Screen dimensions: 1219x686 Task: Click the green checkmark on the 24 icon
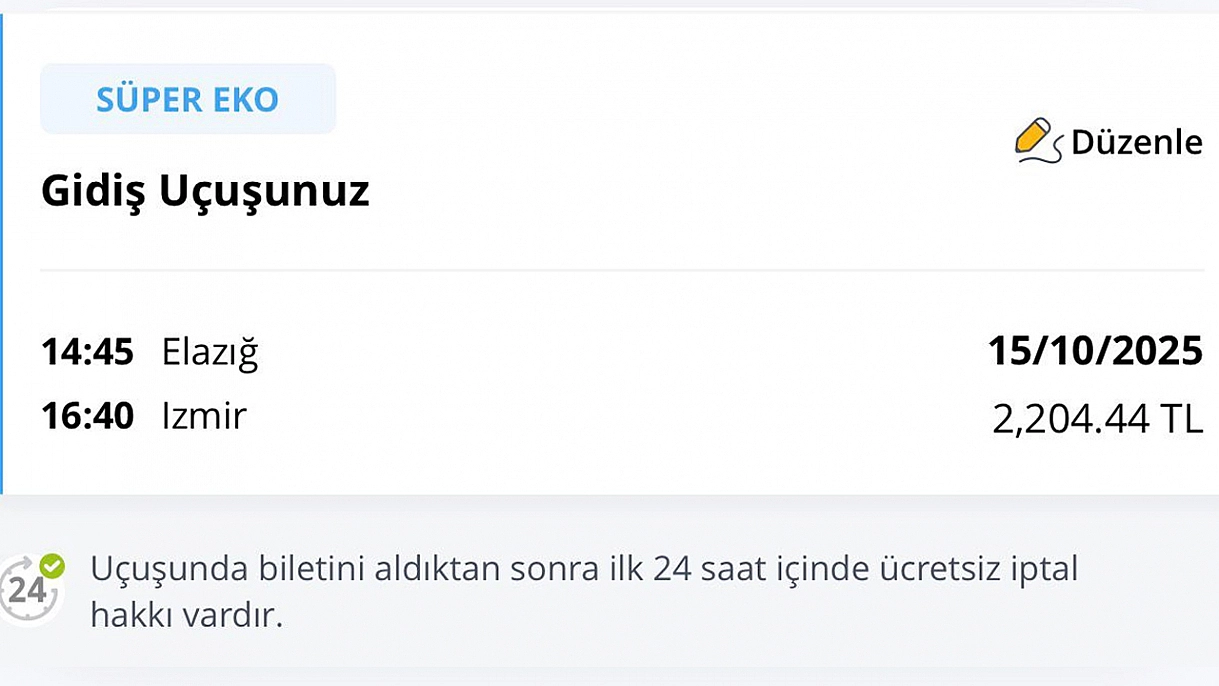[x=51, y=567]
